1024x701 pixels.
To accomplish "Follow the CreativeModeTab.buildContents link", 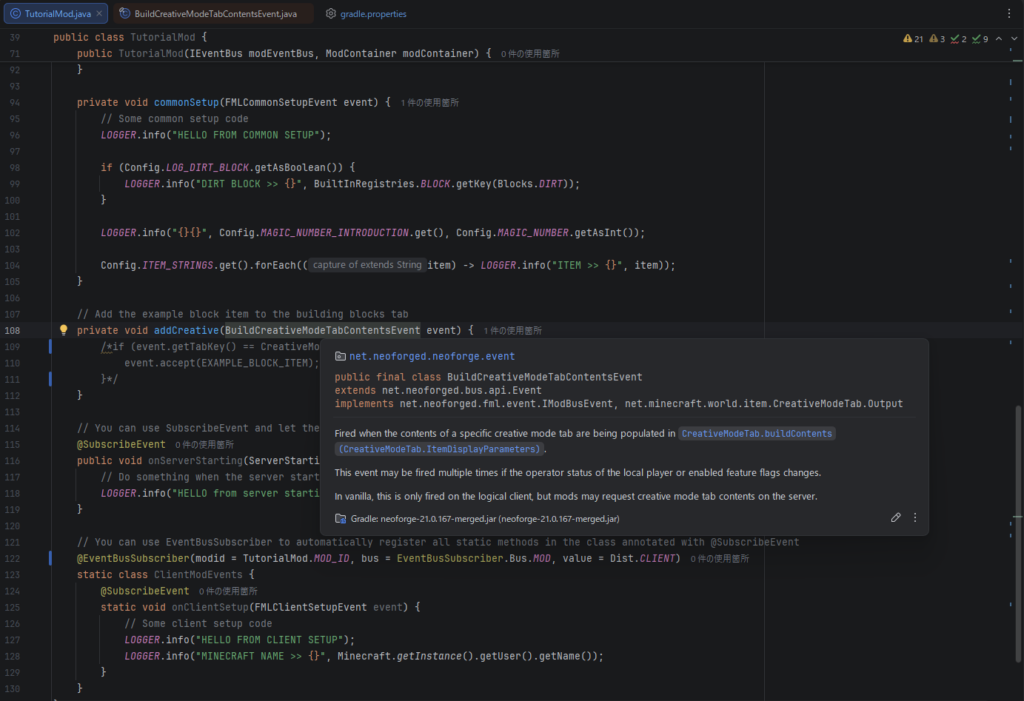I will pyautogui.click(x=757, y=433).
